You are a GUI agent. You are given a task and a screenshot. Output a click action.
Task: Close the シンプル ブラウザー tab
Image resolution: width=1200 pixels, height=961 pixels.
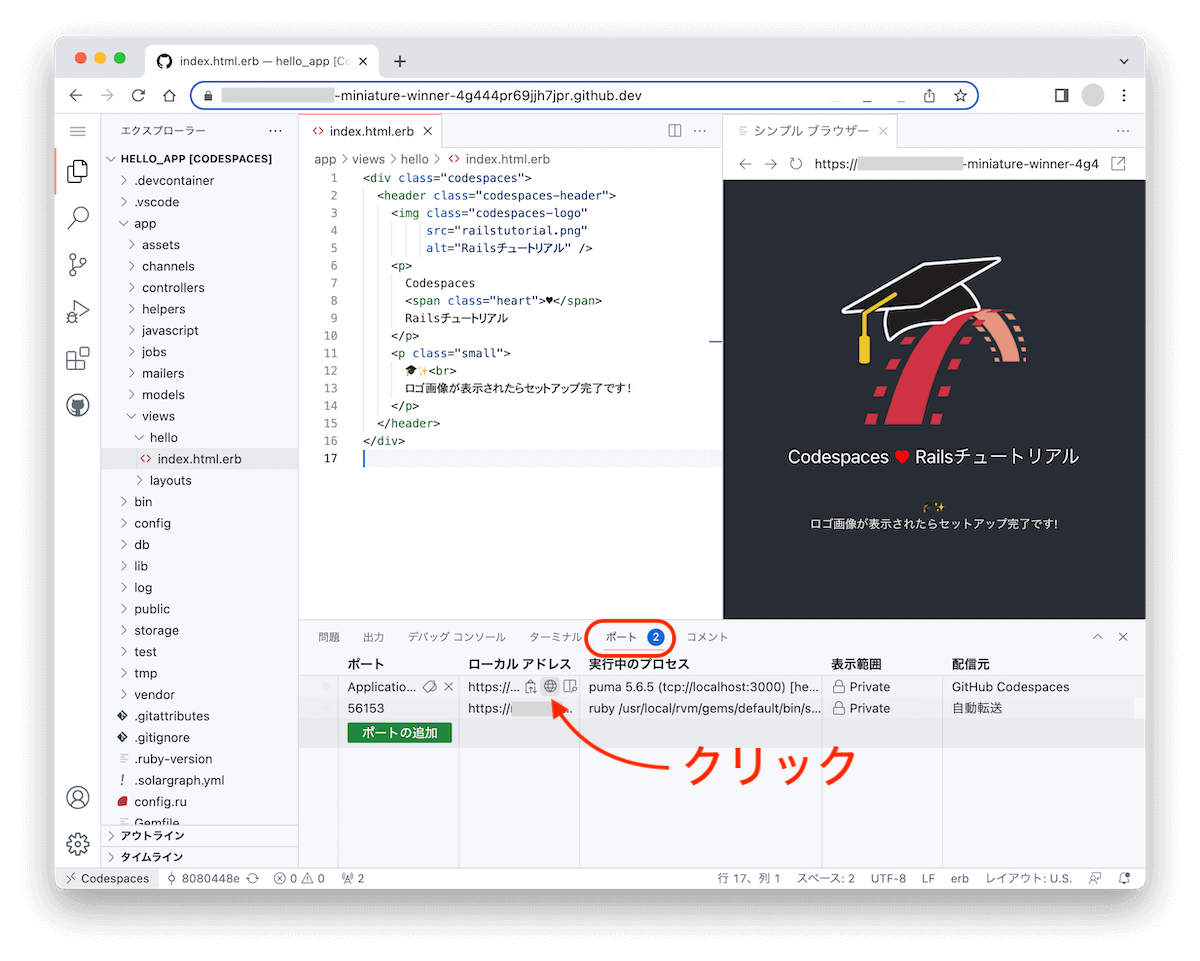click(x=883, y=131)
